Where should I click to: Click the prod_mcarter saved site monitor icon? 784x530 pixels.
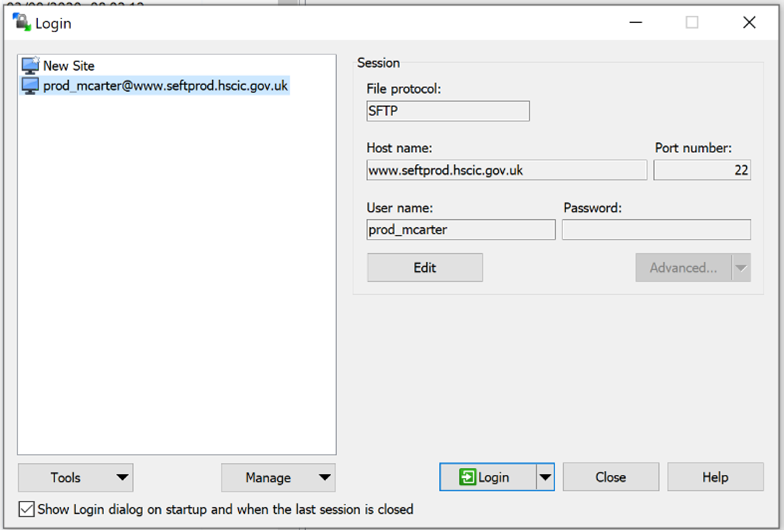(x=30, y=86)
